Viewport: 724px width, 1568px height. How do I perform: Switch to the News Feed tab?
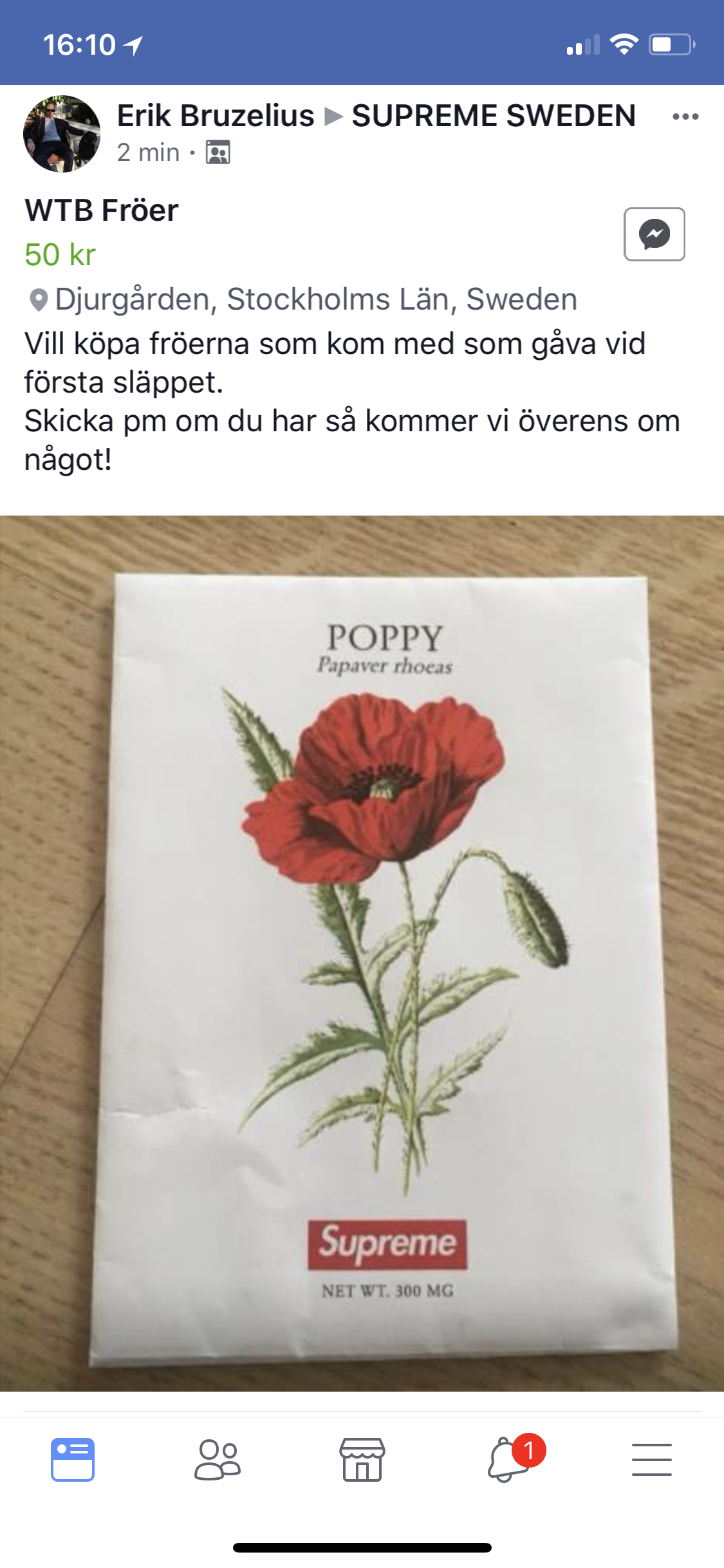pos(73,1459)
